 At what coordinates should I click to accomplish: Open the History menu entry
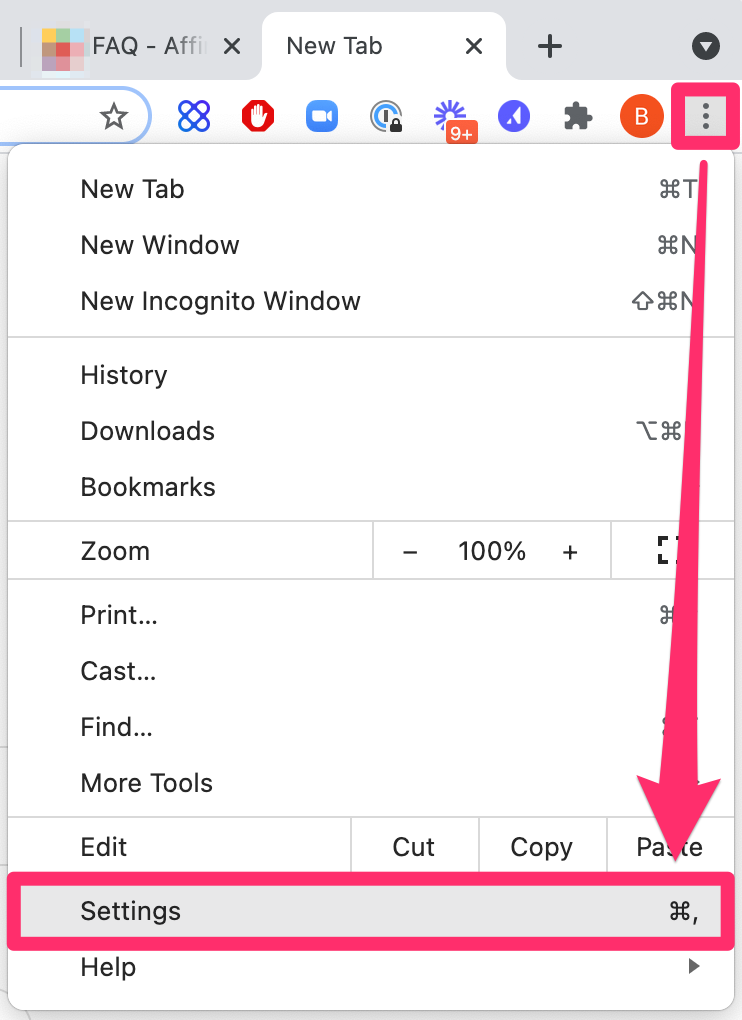coord(124,375)
